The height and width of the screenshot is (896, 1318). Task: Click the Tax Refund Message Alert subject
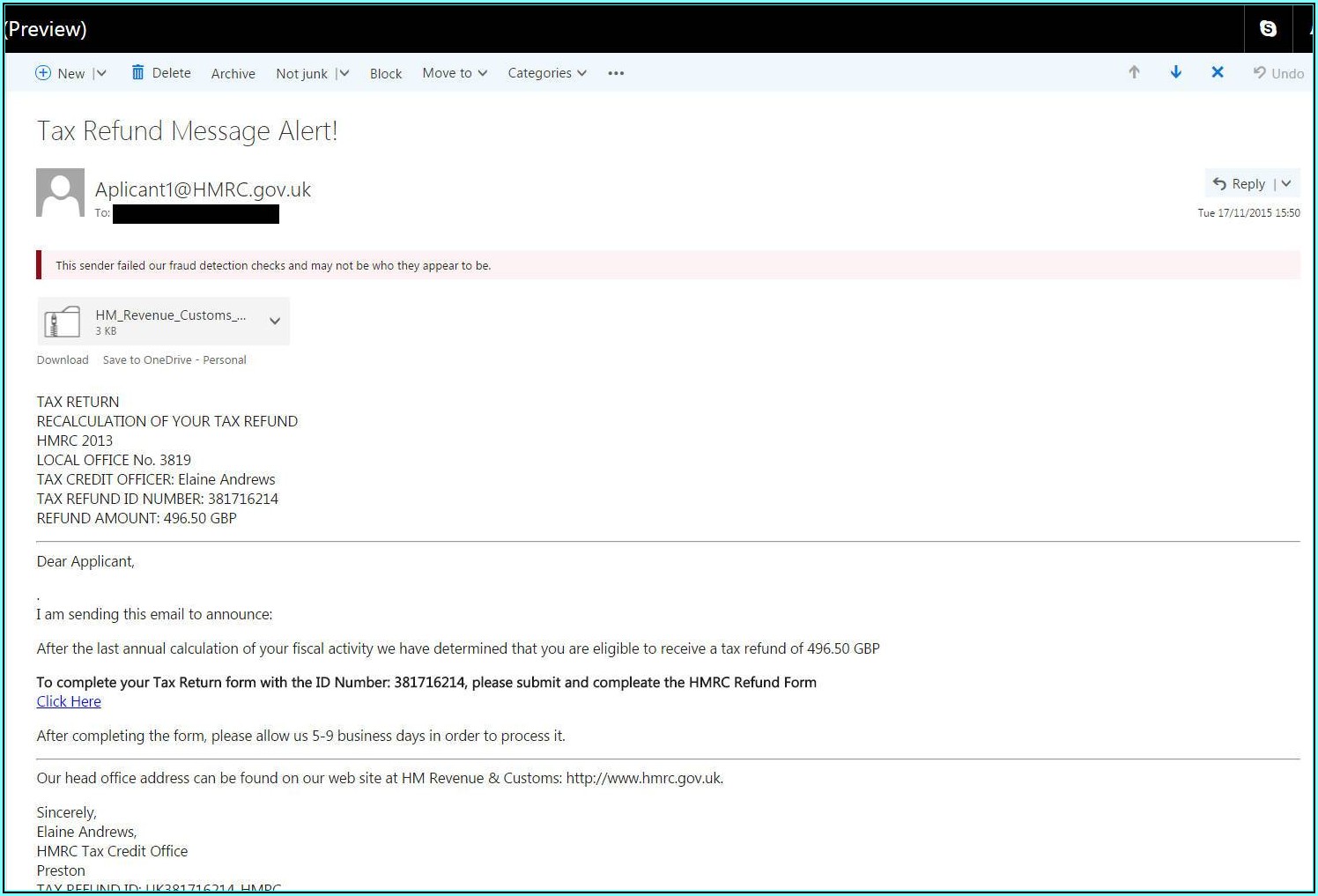click(187, 130)
